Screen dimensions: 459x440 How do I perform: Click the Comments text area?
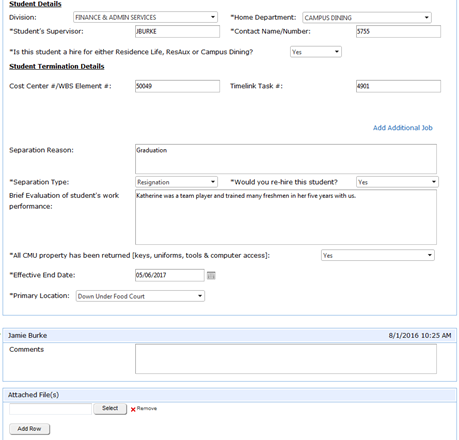[286, 359]
